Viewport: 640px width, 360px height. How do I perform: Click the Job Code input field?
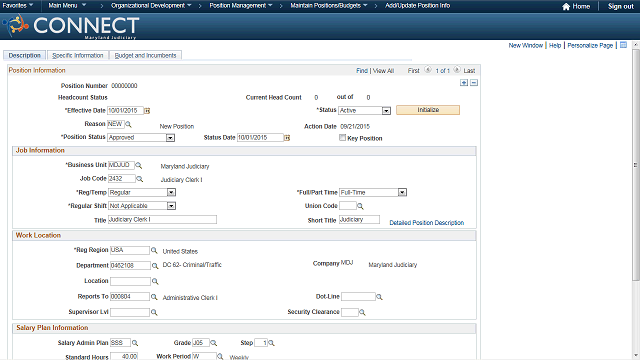[x=122, y=179]
